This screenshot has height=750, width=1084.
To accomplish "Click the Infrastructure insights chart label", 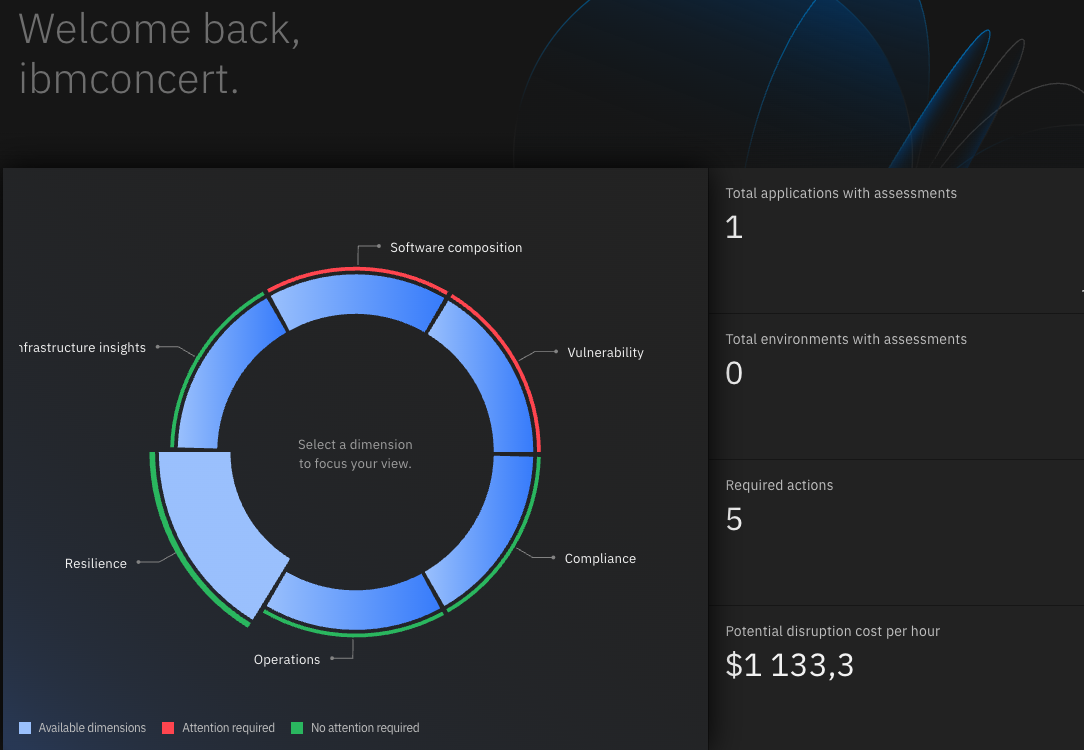I will click(x=83, y=348).
